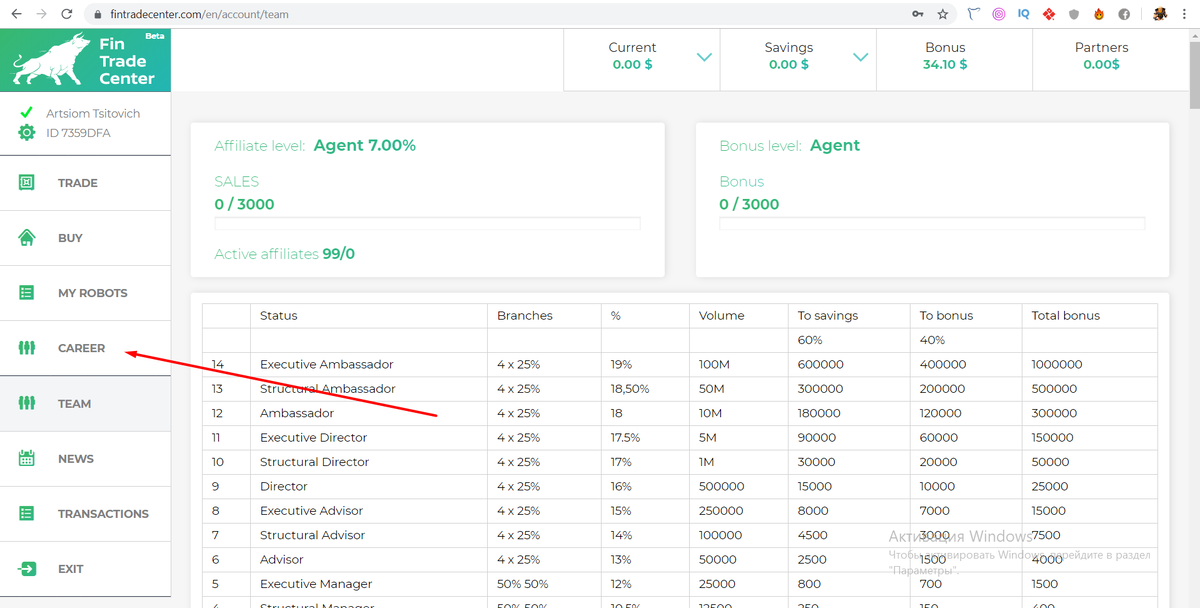Viewport: 1200px width, 608px height.
Task: Select the TEAM menu item
Action: (x=85, y=403)
